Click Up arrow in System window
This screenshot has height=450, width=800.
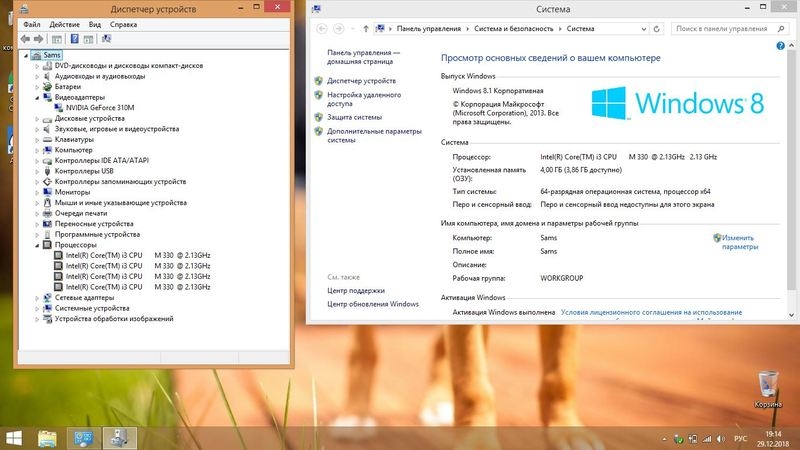coord(366,29)
